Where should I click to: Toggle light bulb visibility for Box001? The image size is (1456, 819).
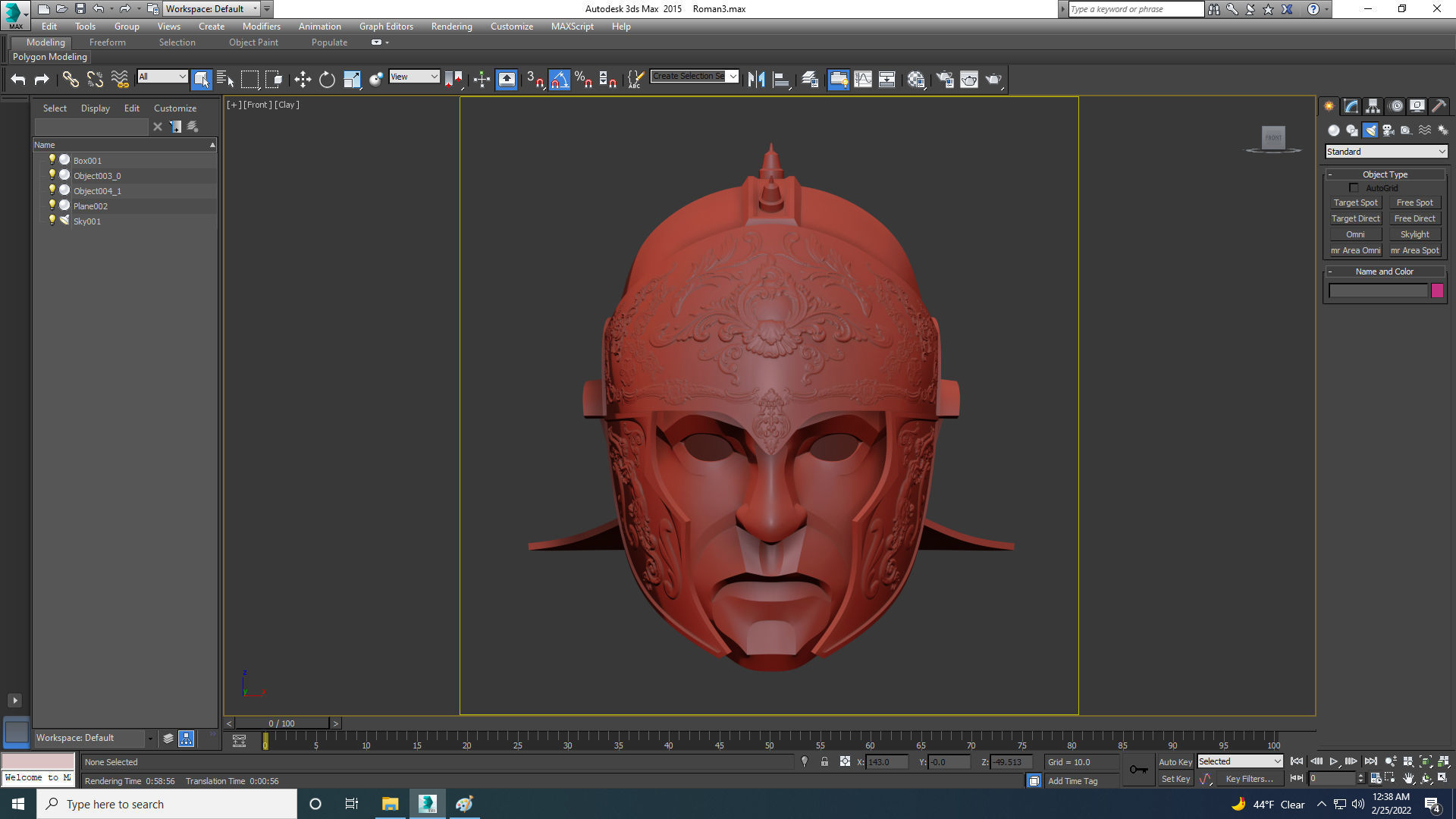(52, 159)
